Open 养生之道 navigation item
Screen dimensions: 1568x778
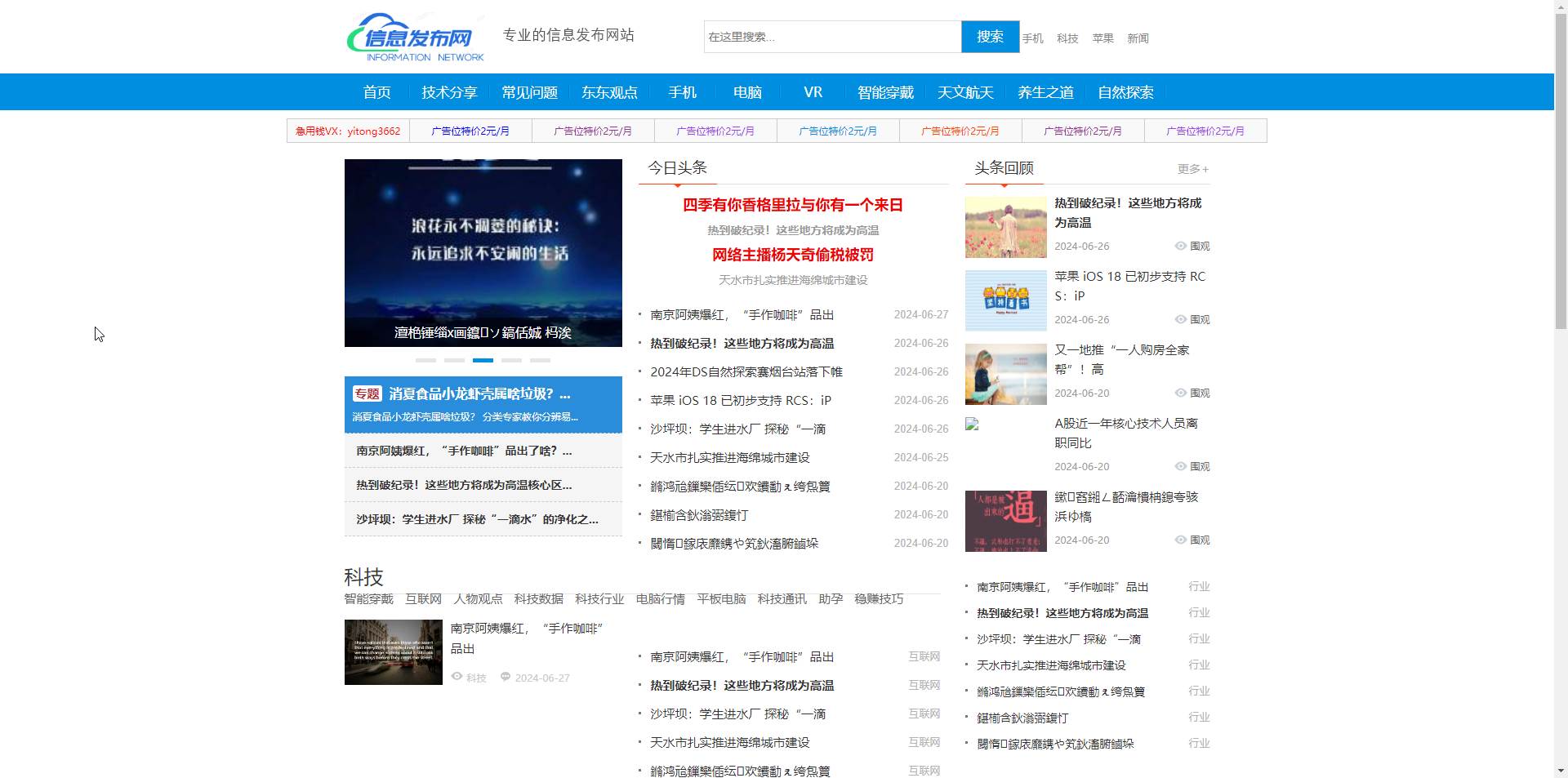tap(1045, 92)
